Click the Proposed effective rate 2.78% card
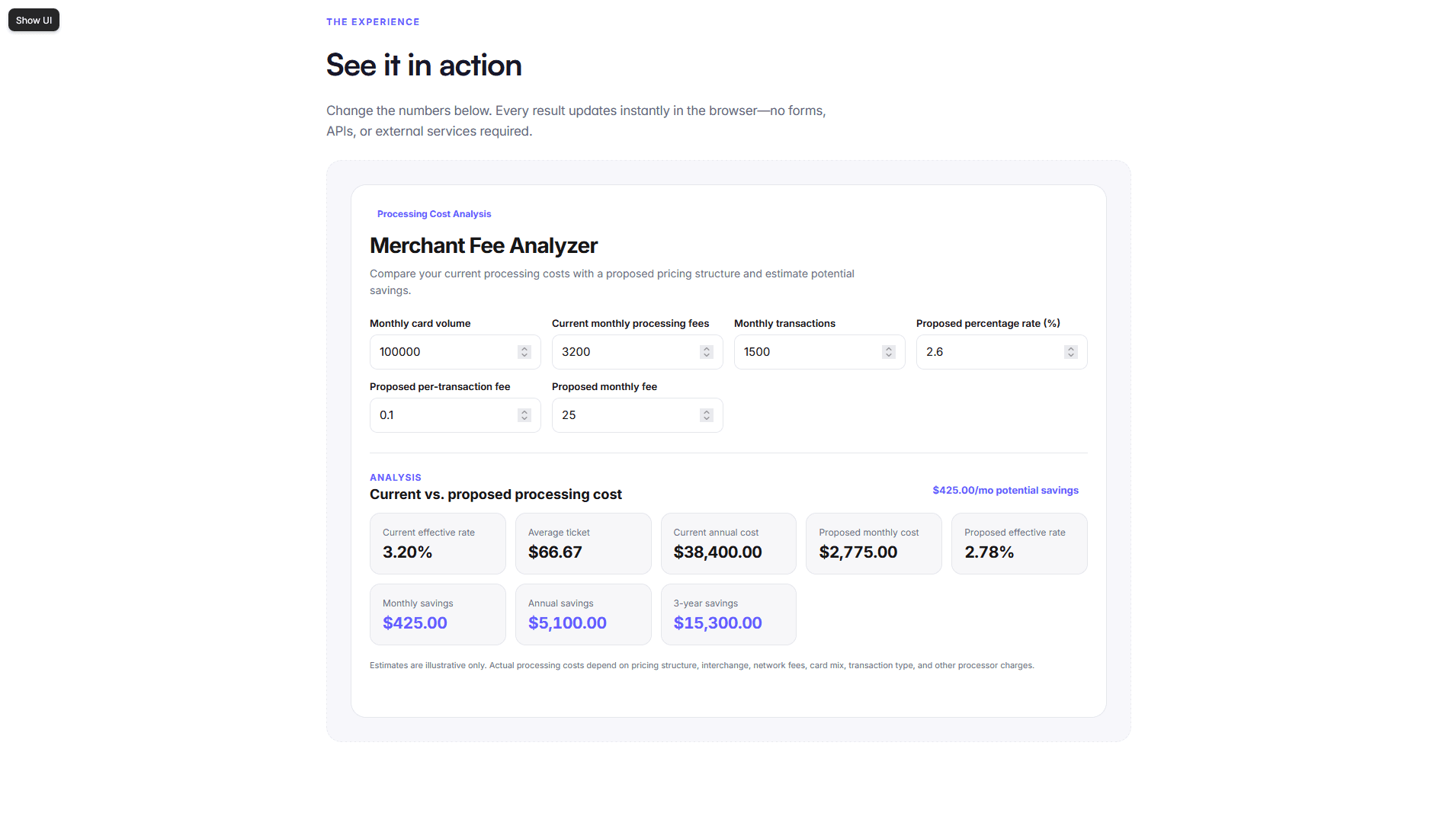 [x=1019, y=543]
